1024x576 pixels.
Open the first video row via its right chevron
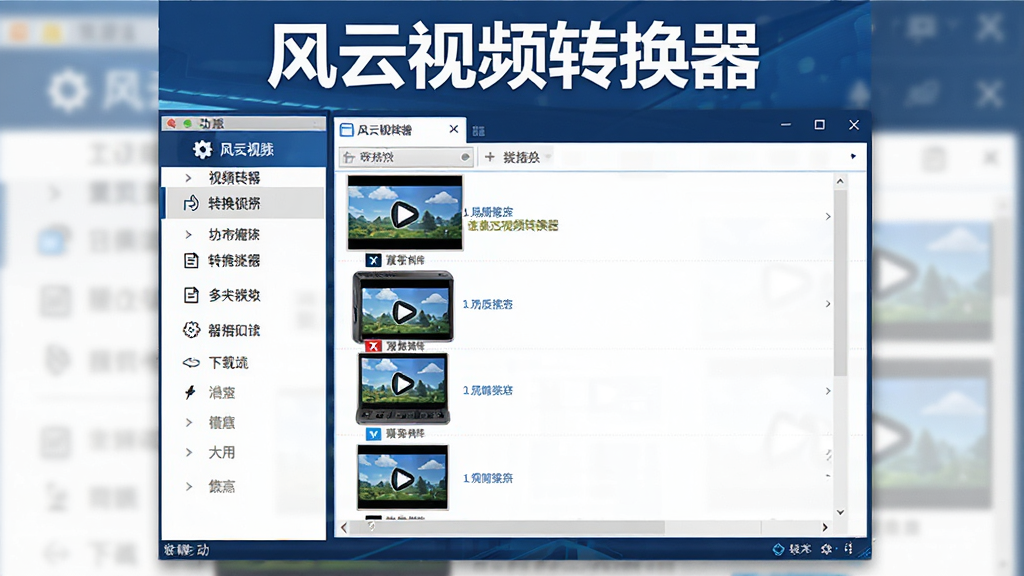828,216
